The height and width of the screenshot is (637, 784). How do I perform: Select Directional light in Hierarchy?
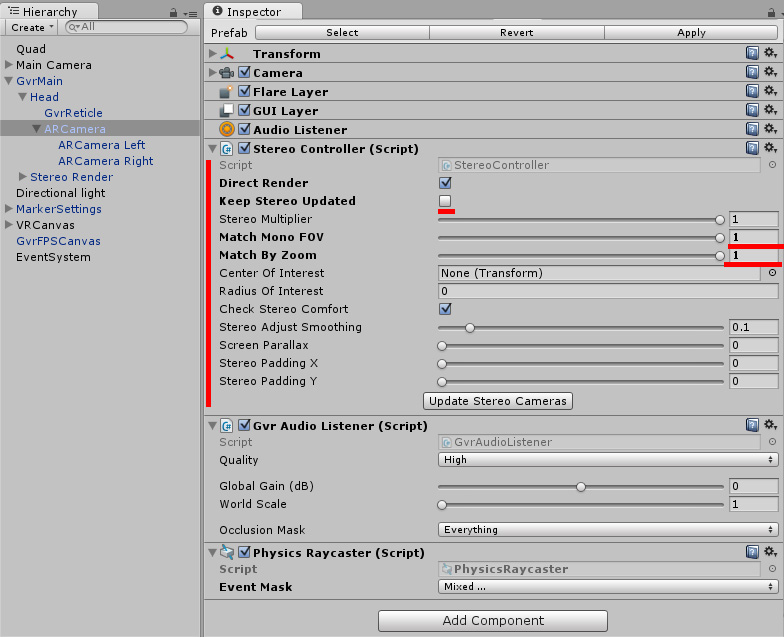pos(60,193)
